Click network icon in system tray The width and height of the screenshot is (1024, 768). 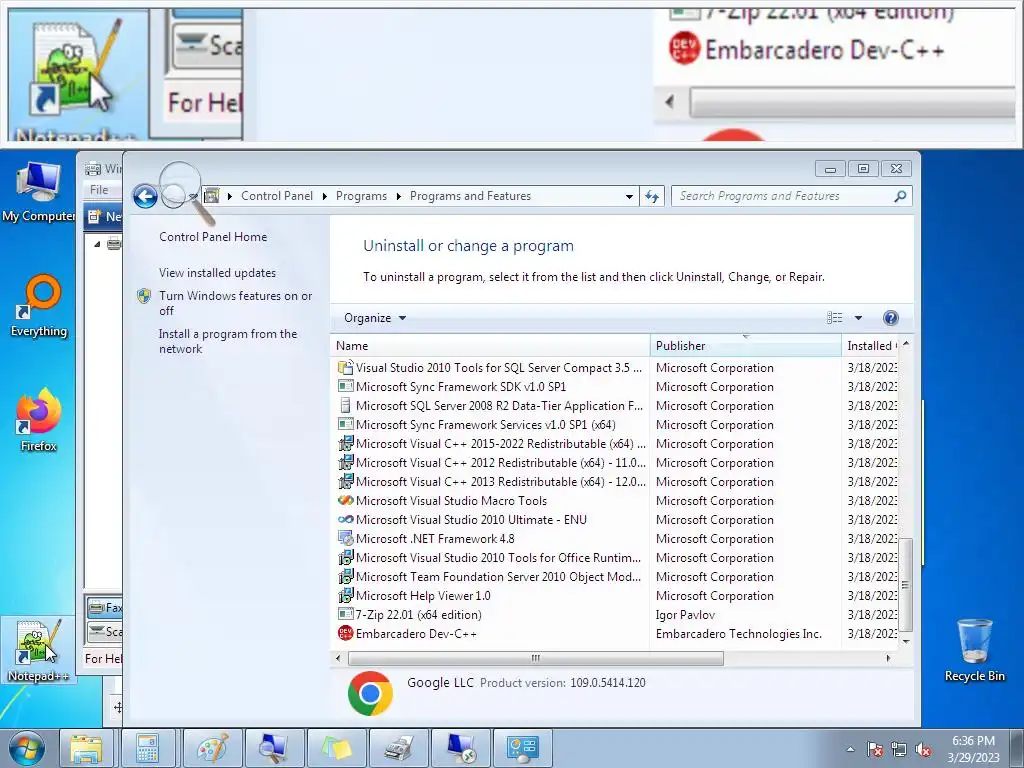(x=899, y=749)
